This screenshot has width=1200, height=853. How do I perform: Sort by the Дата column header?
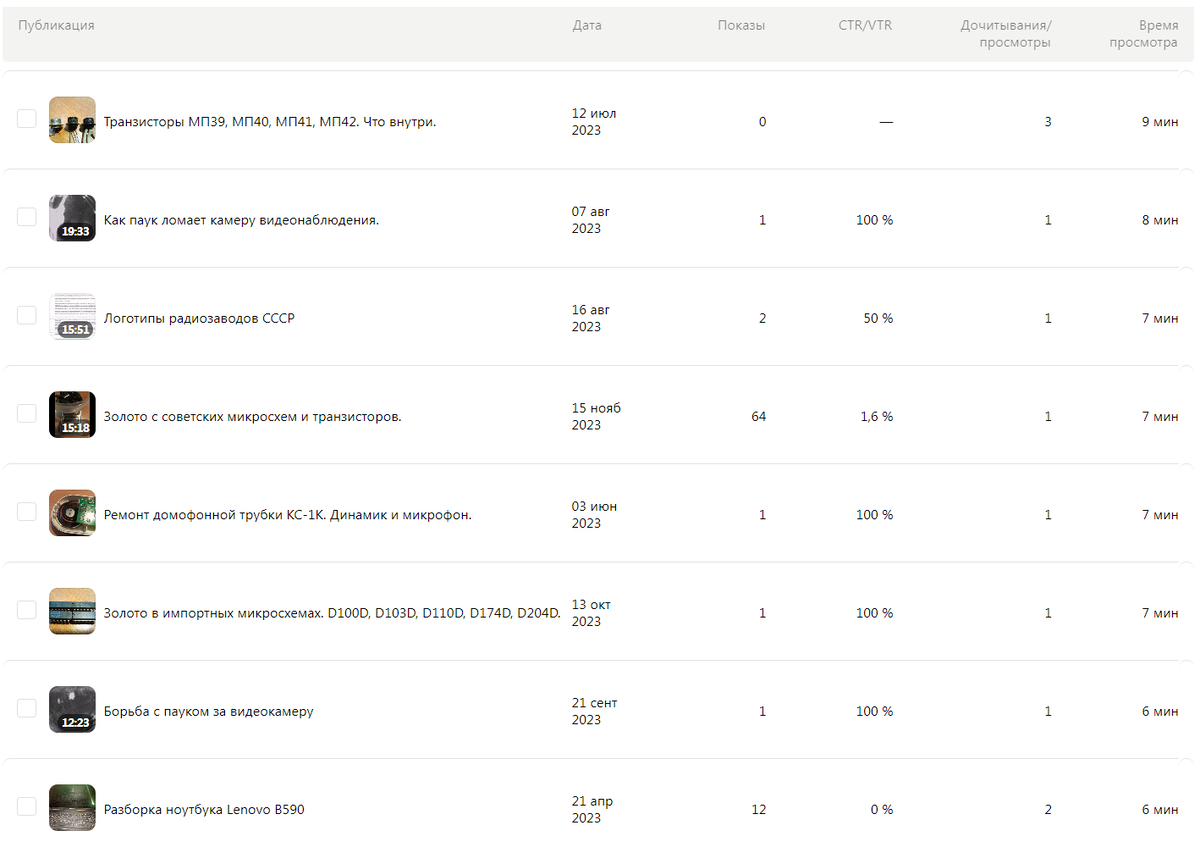tap(587, 26)
